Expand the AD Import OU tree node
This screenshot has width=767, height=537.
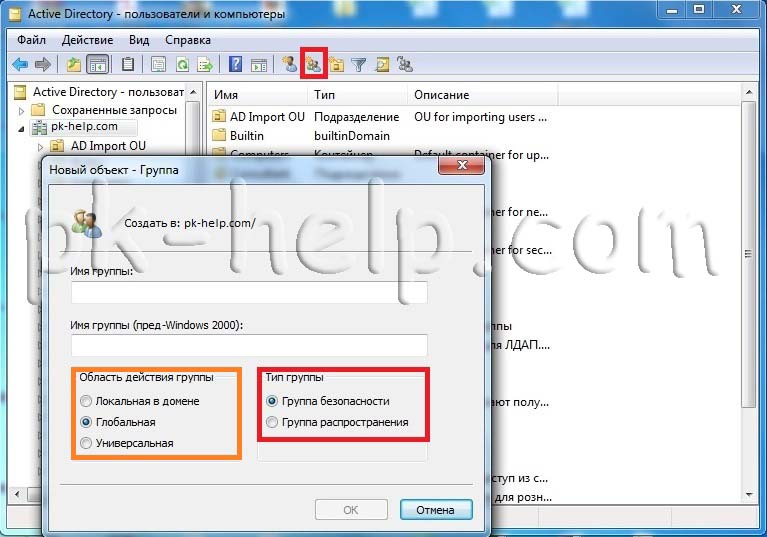(41, 146)
